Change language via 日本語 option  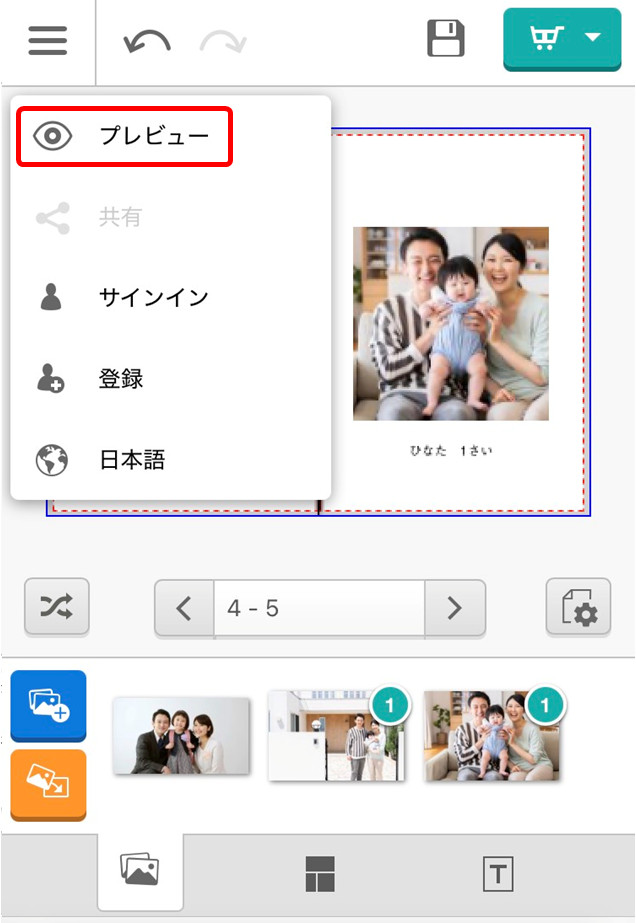pos(131,460)
